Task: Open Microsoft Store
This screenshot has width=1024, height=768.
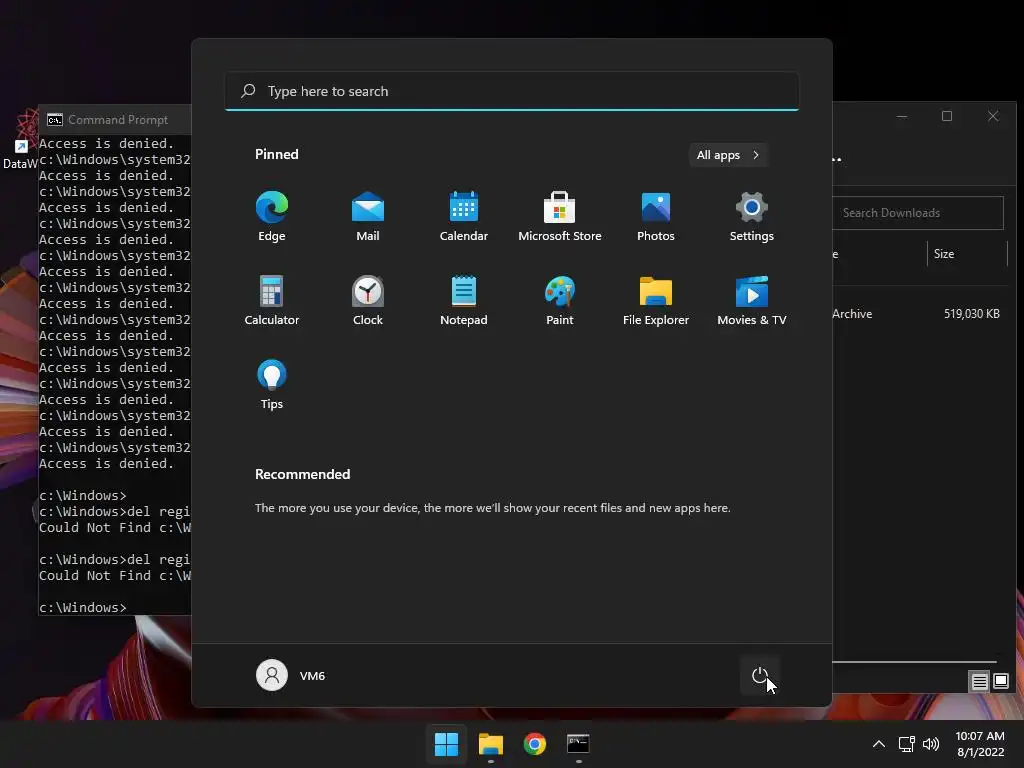Action: pos(560,216)
